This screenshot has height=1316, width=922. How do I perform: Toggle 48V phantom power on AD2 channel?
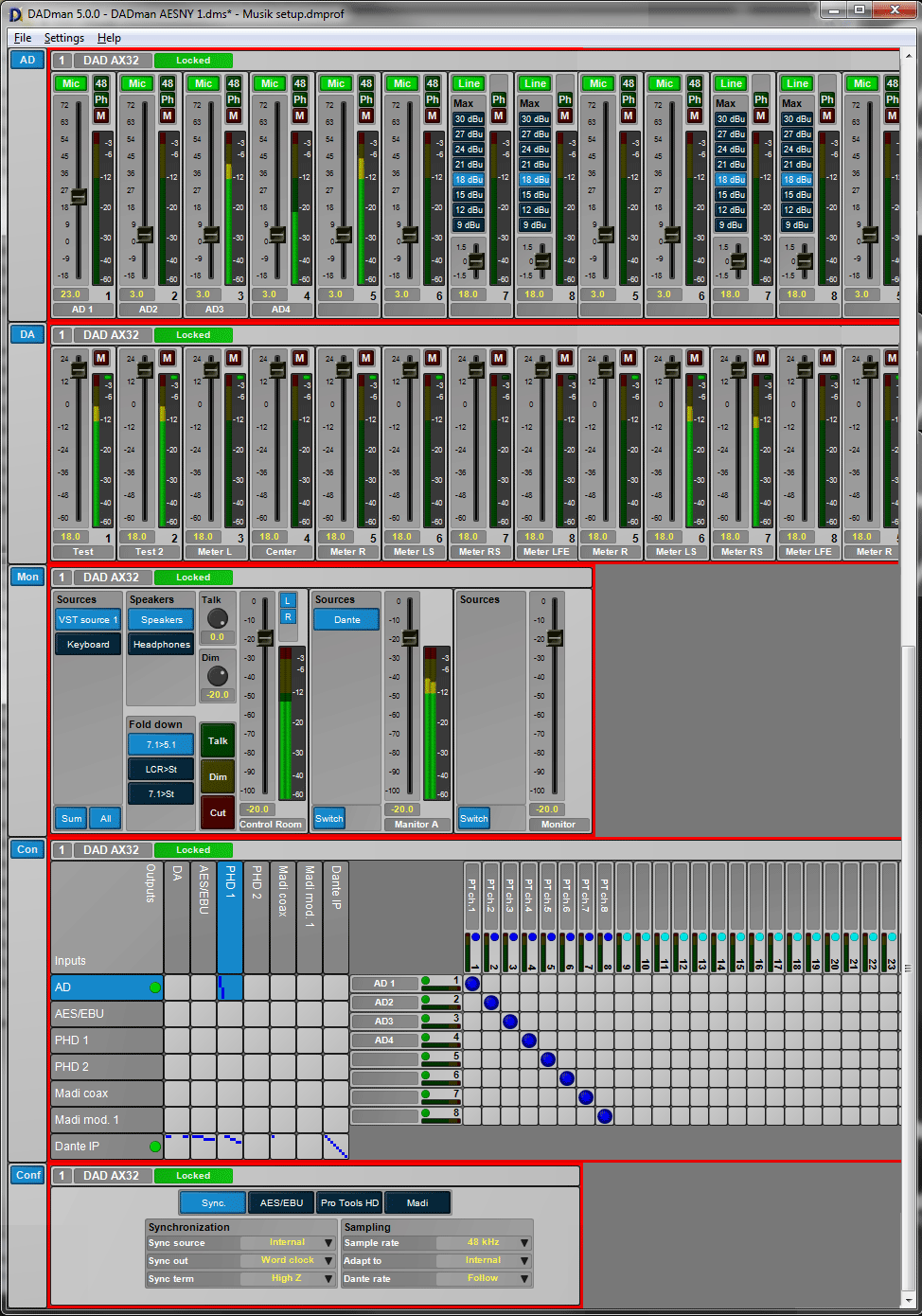coord(168,83)
